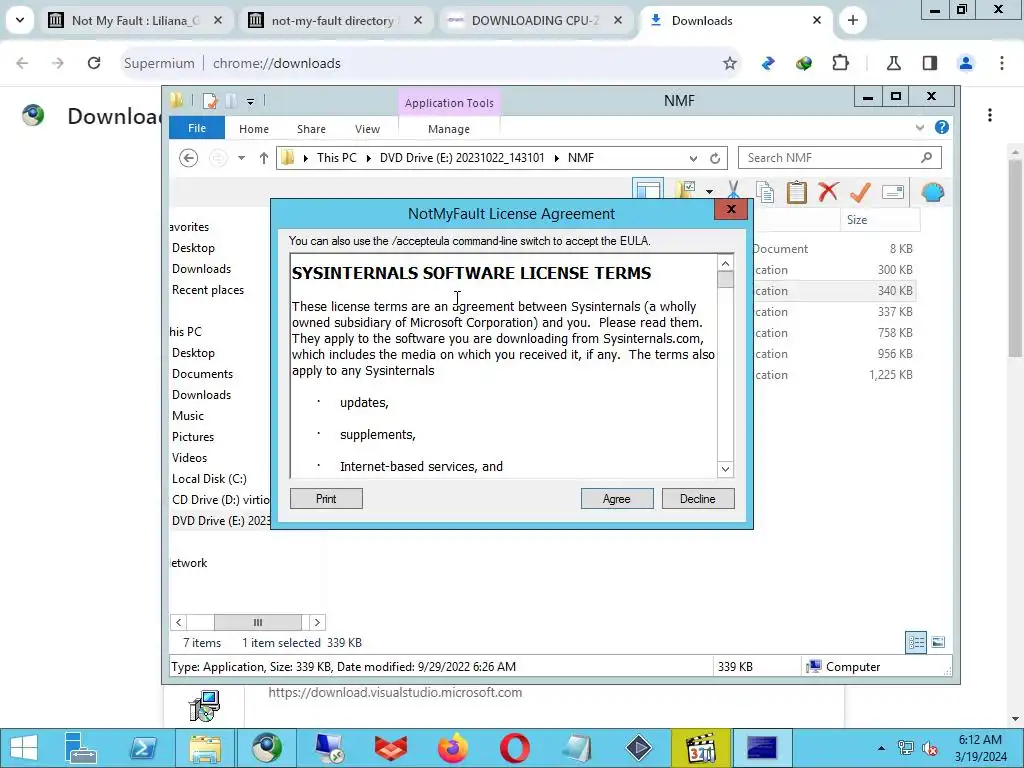
Task: Click DVD Drive (E:) breadcrumb in address bar
Action: click(462, 158)
